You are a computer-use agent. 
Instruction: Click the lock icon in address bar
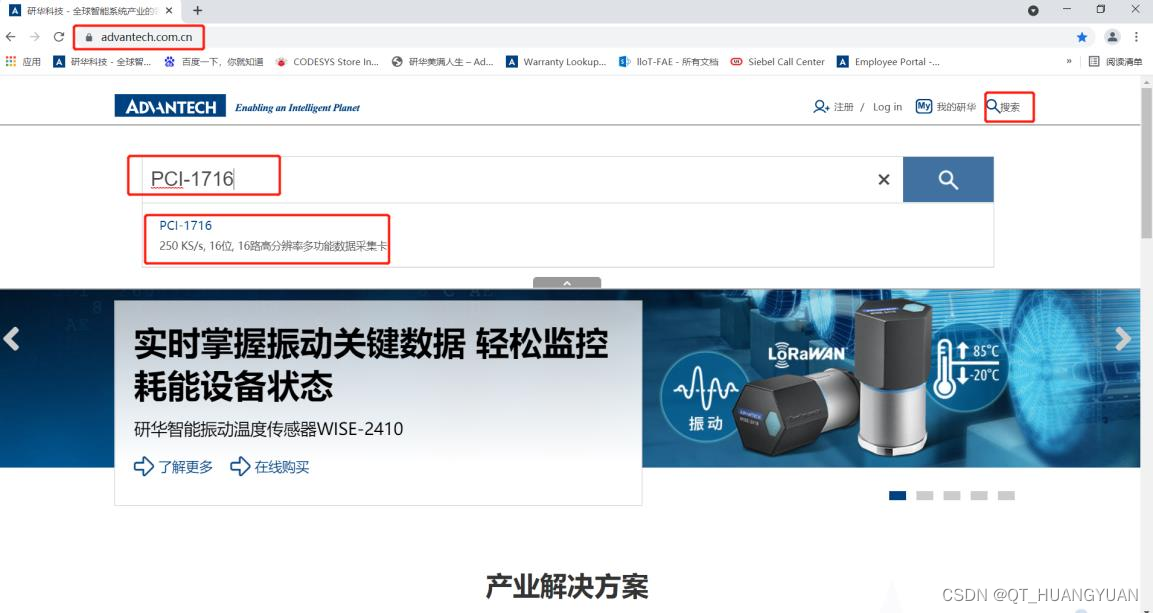pos(89,37)
